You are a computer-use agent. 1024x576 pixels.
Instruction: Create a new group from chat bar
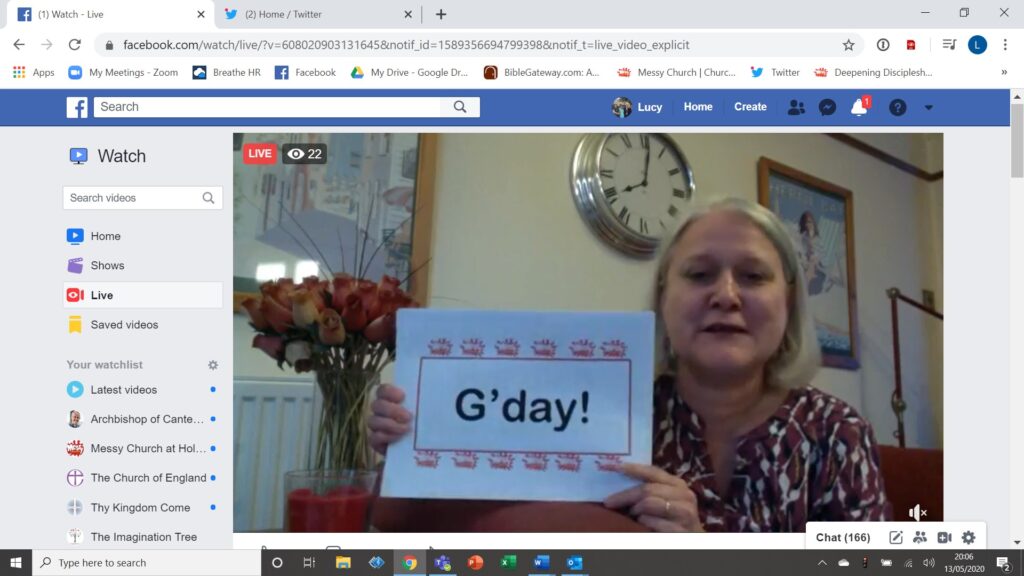[920, 538]
